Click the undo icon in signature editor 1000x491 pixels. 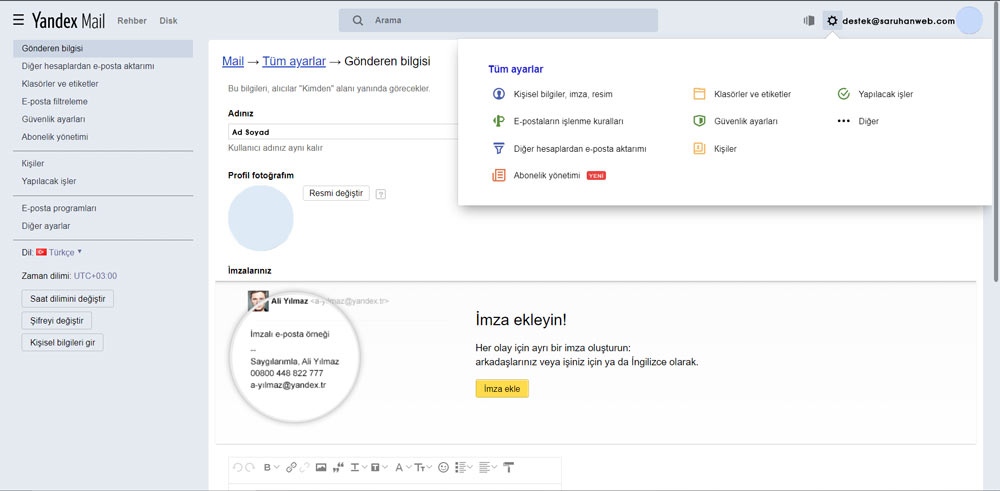[x=238, y=467]
